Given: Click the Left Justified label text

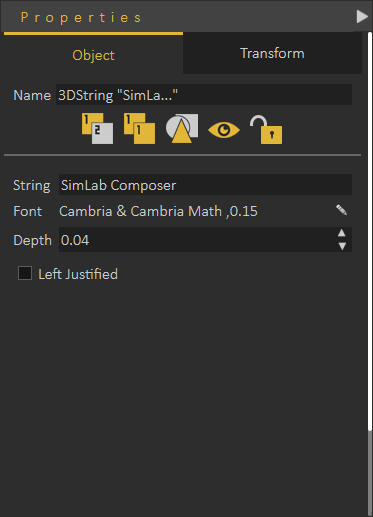Looking at the screenshot, I should pos(78,274).
